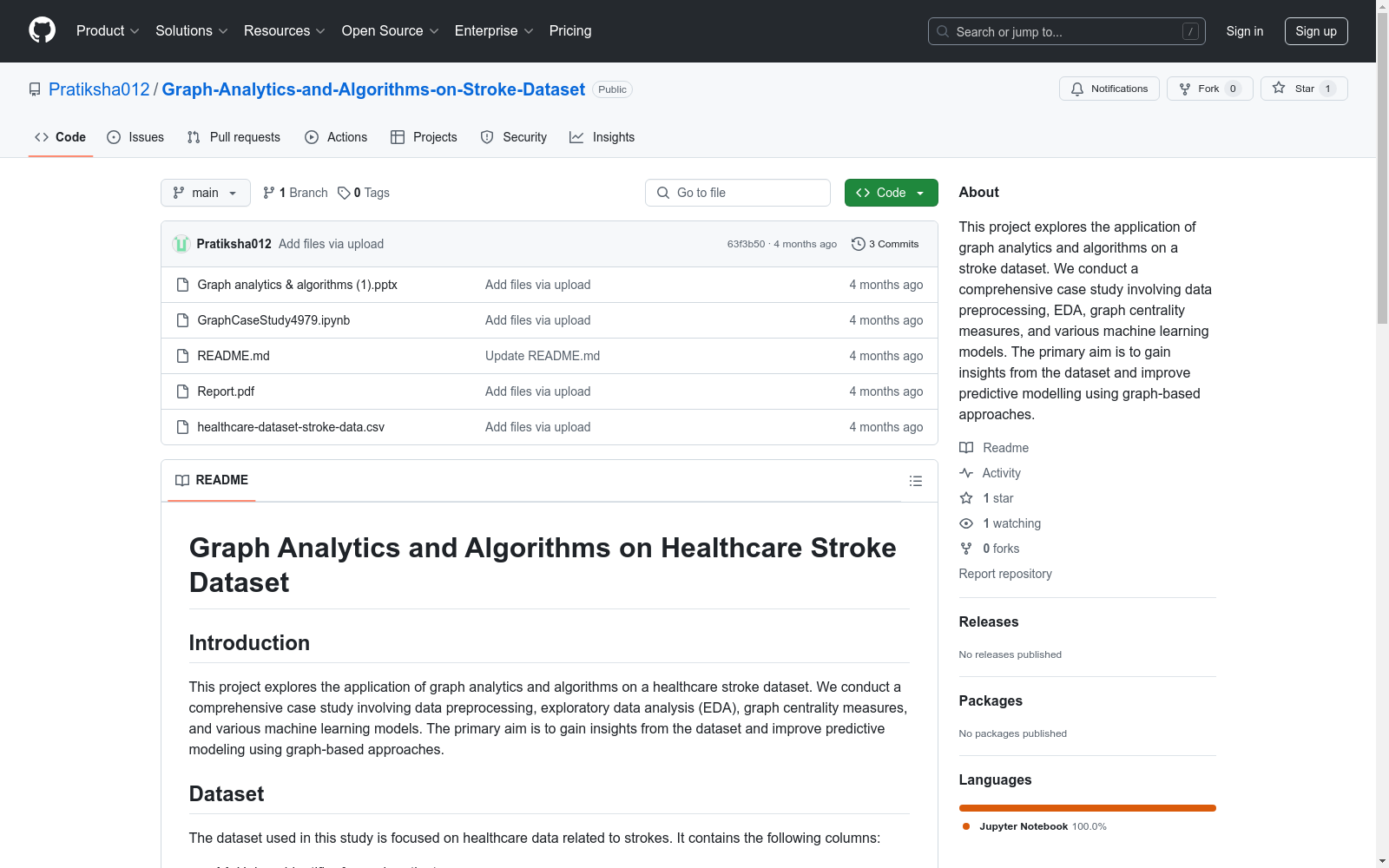Click the book icon beside Readme link

[x=966, y=448]
